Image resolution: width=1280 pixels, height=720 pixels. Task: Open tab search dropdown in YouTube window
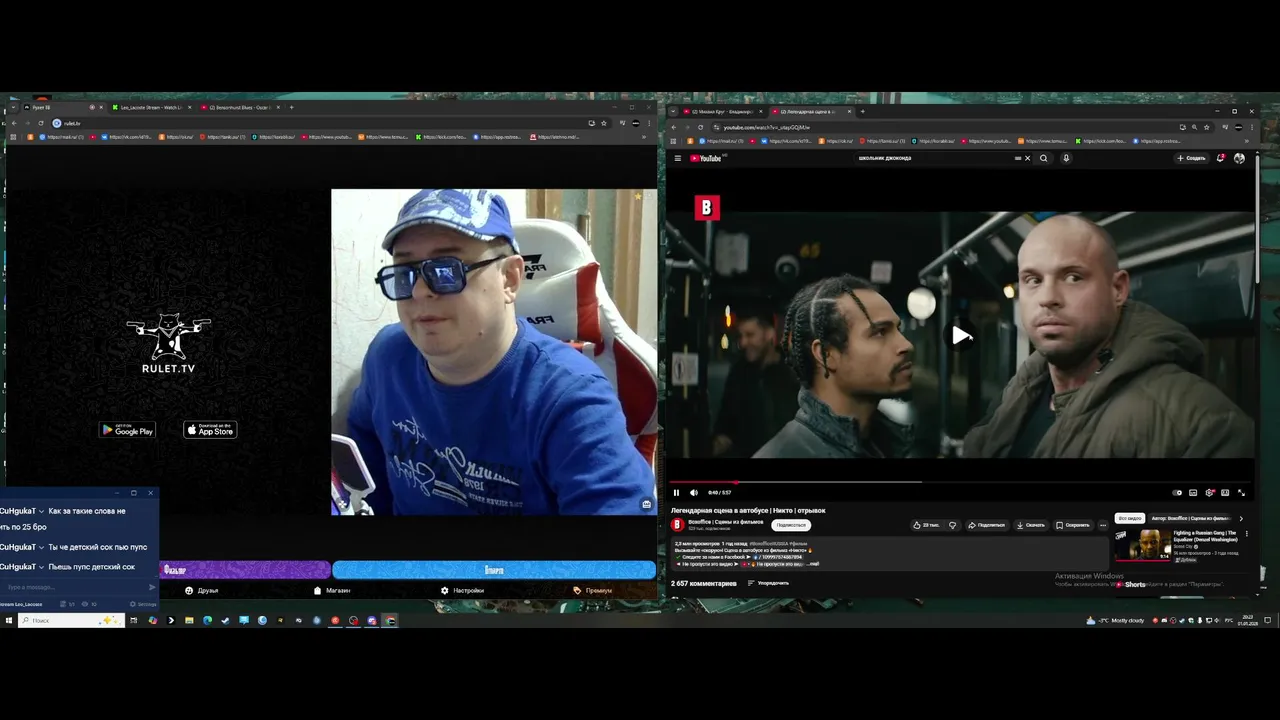[x=672, y=111]
